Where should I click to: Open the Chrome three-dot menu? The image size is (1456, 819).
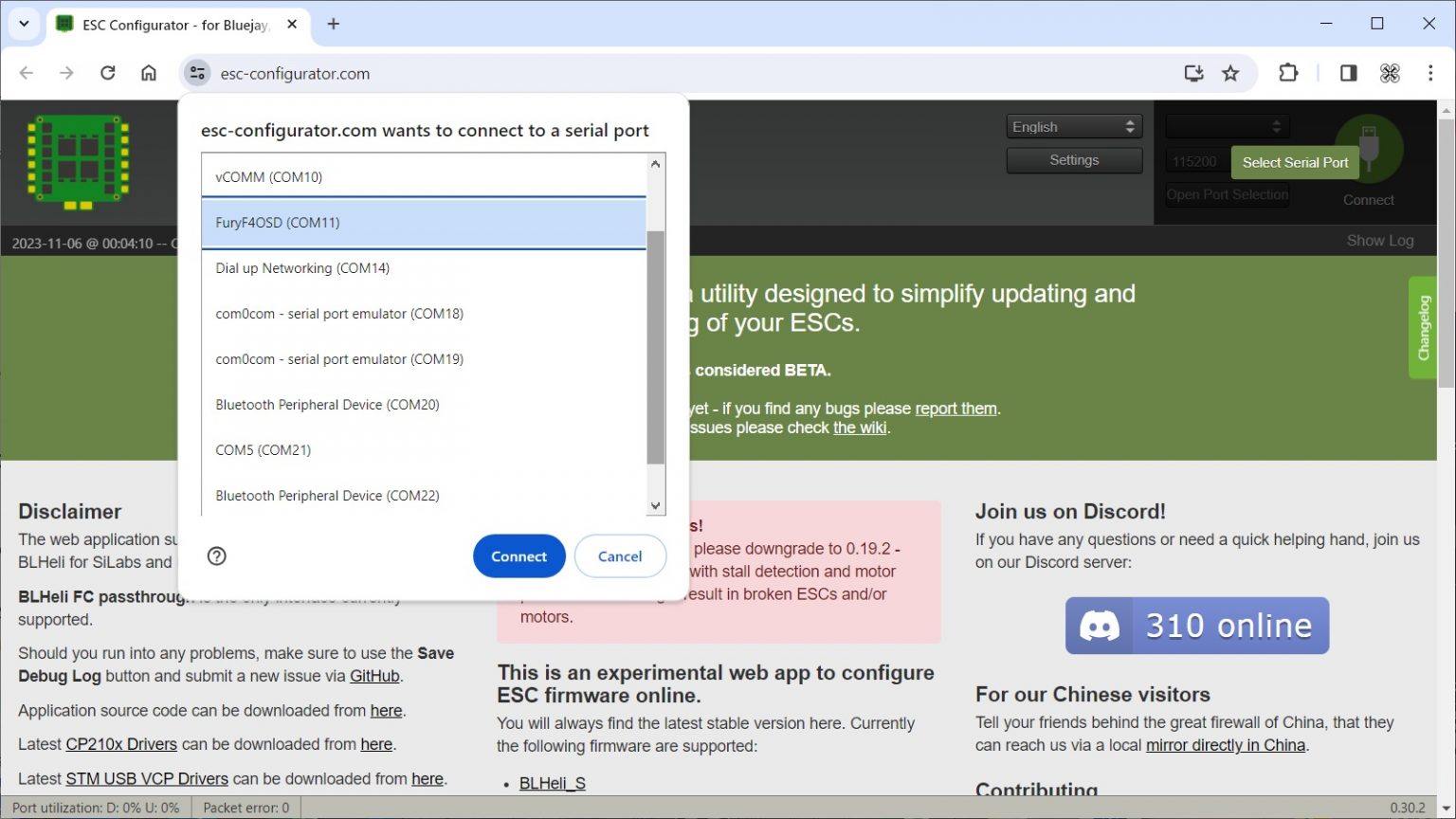[1430, 73]
